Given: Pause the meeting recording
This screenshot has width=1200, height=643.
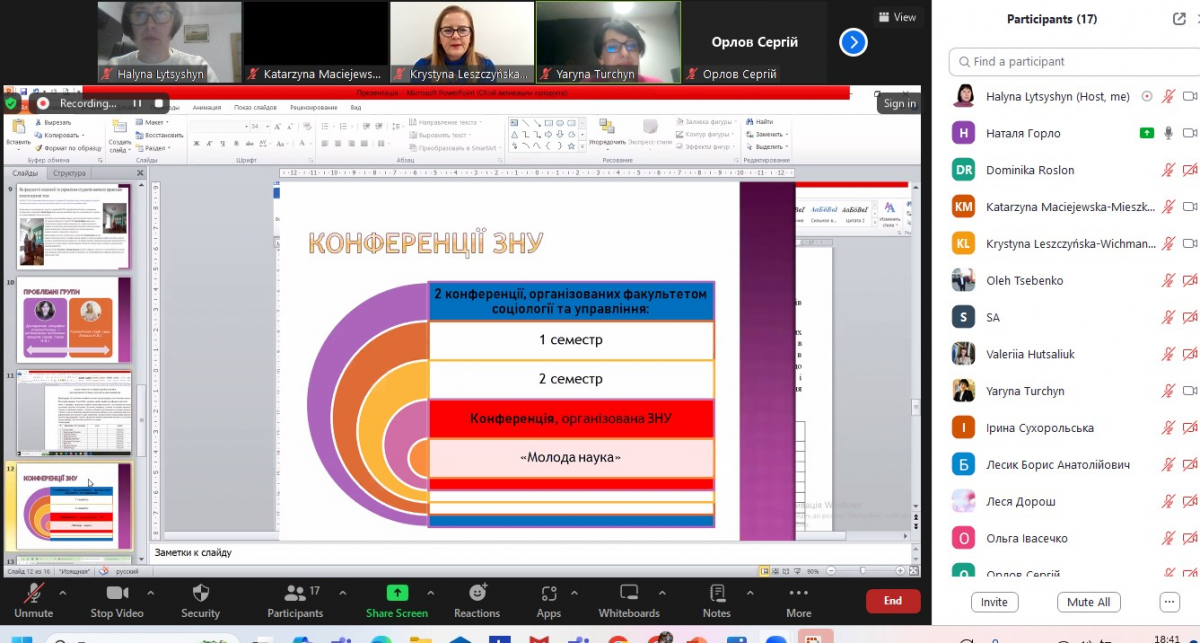Looking at the screenshot, I should pyautogui.click(x=137, y=103).
